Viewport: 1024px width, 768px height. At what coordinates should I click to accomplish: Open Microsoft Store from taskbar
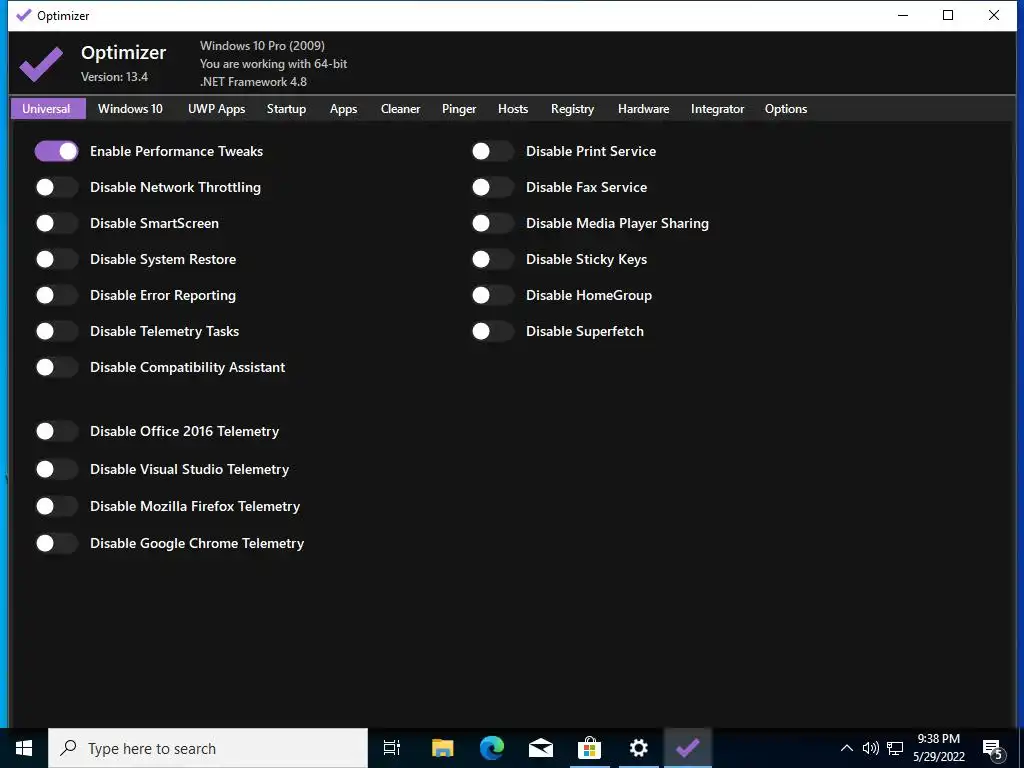click(590, 748)
